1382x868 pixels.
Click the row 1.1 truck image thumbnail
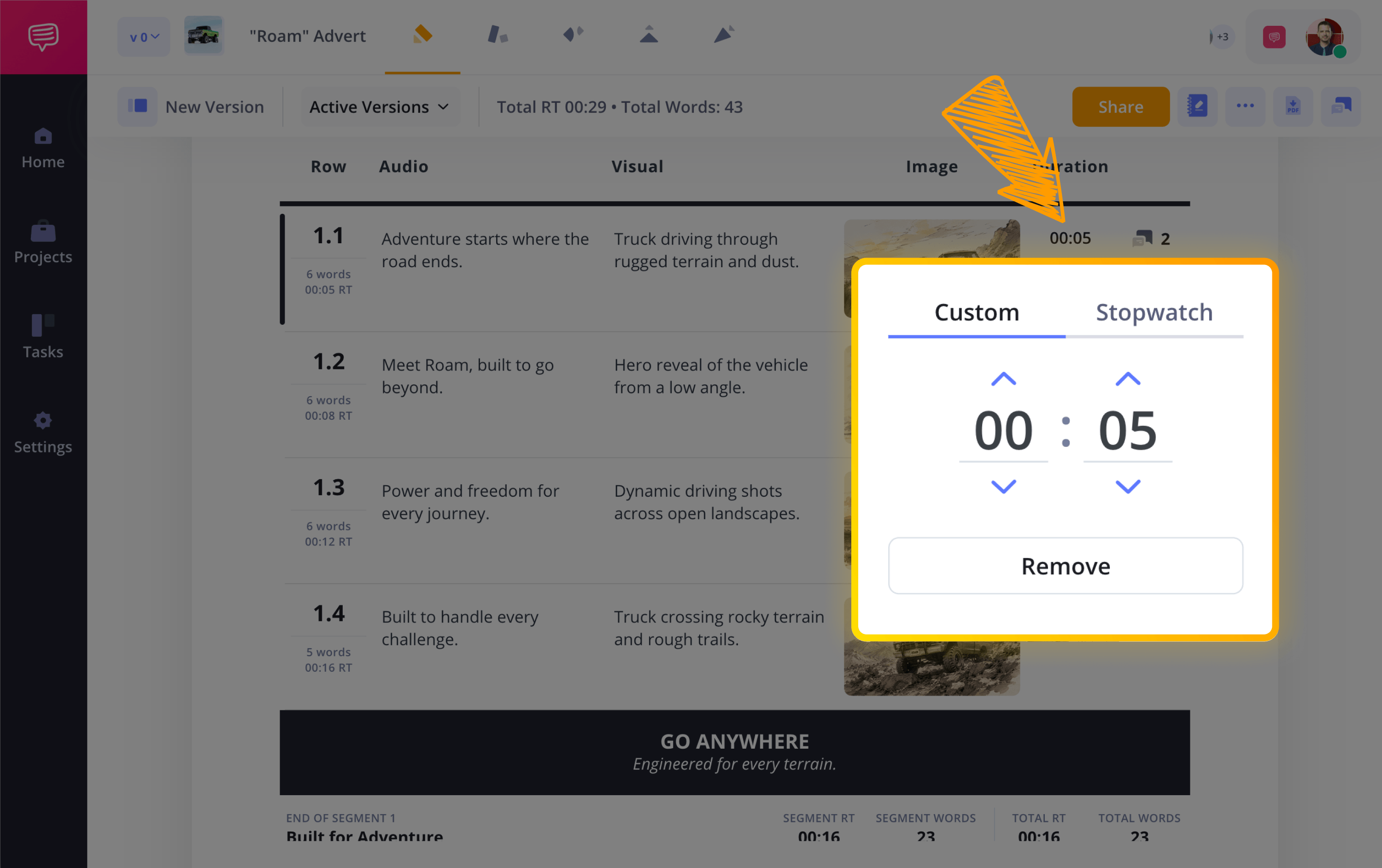[931, 239]
